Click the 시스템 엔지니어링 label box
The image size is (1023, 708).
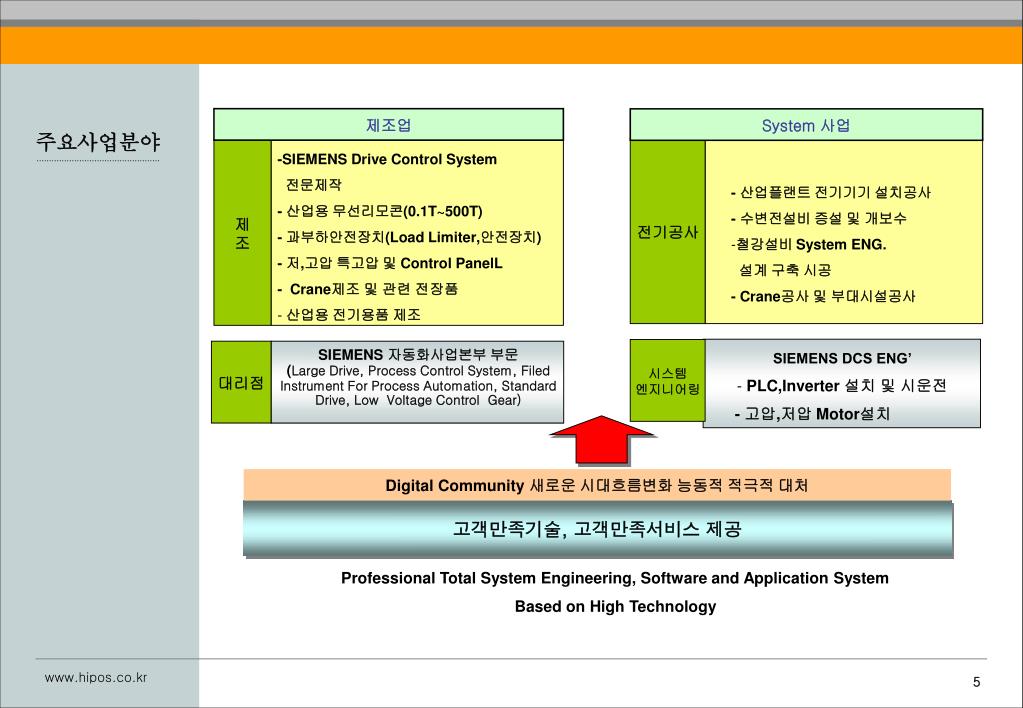[667, 381]
